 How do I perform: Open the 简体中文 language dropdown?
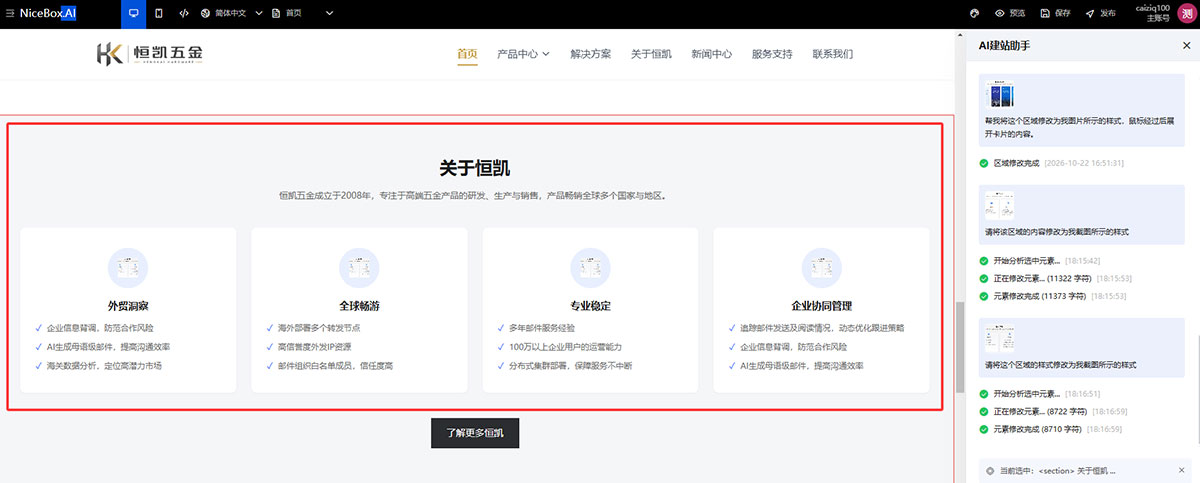click(x=231, y=13)
